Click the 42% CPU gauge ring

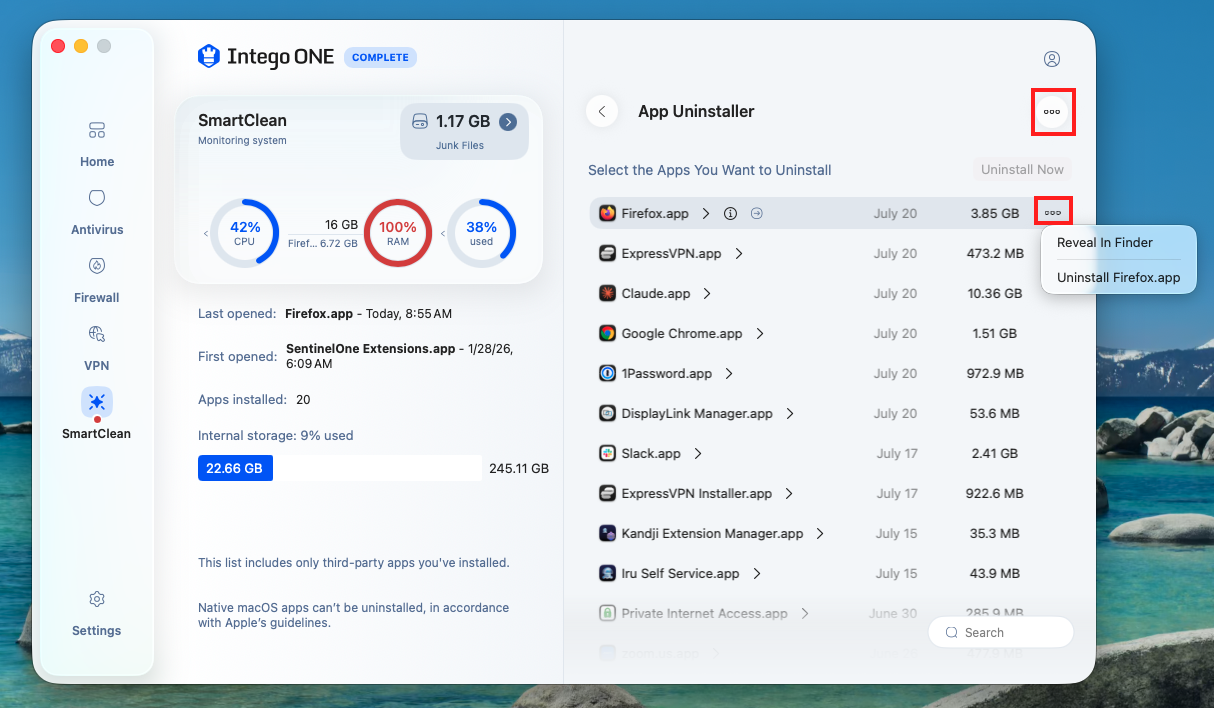click(x=245, y=233)
